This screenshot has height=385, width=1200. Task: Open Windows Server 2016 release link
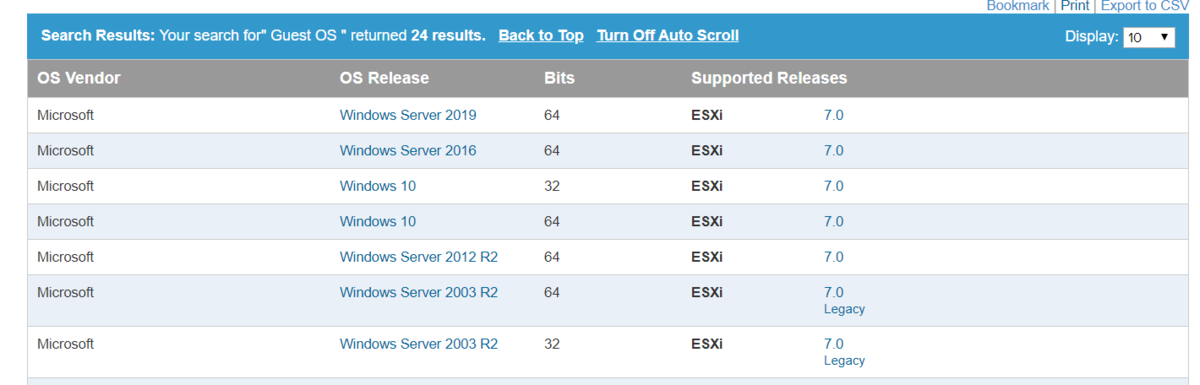pyautogui.click(x=408, y=150)
